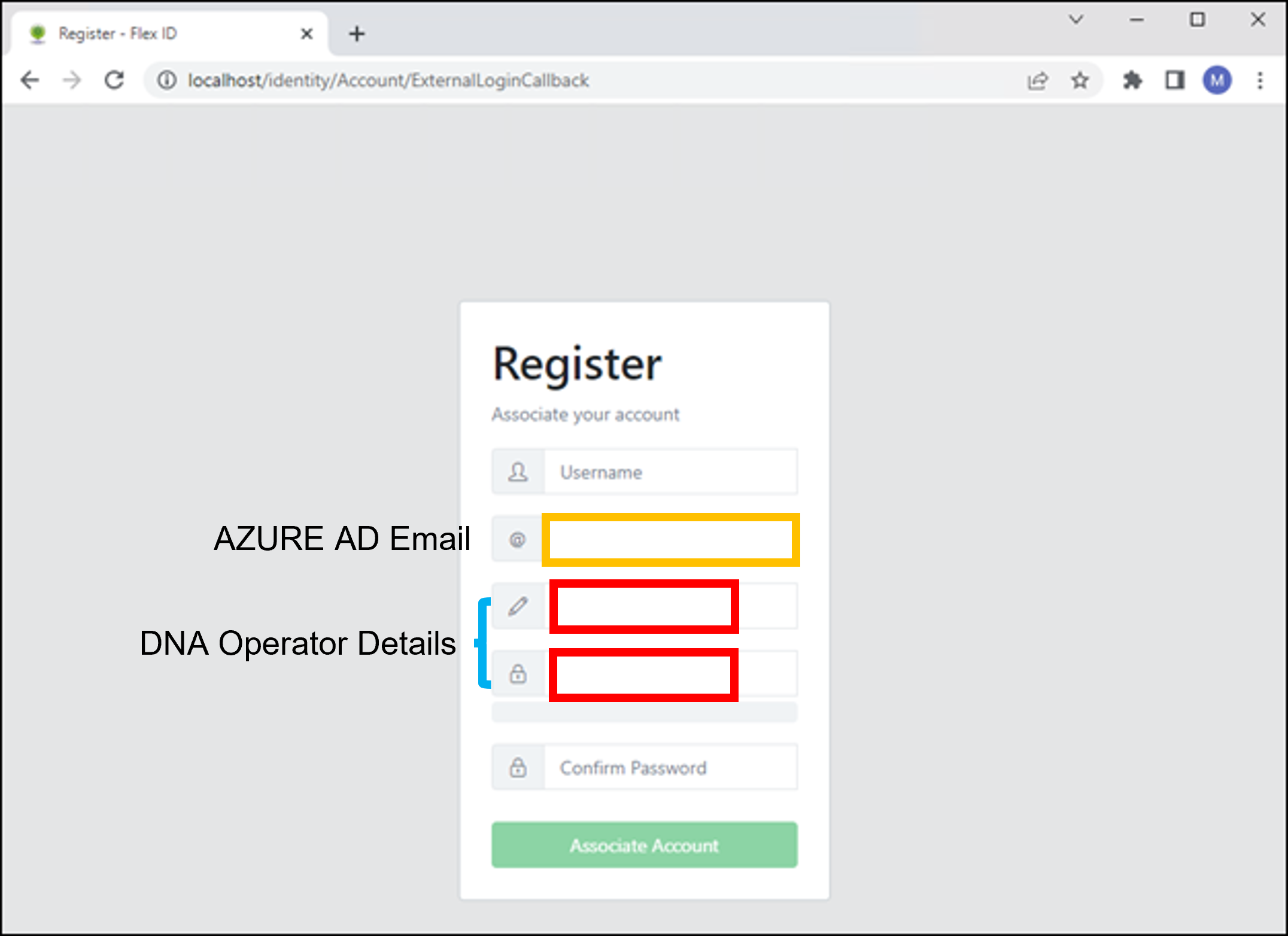Close the Register - Flex ID tab
1288x936 pixels.
pos(306,34)
